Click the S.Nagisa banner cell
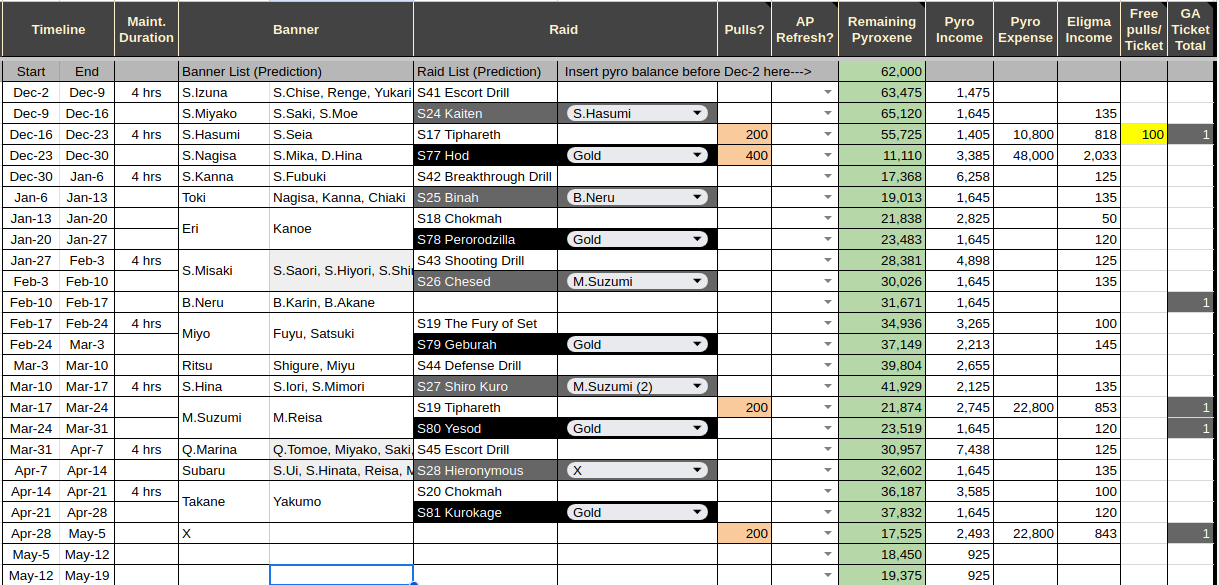 224,155
